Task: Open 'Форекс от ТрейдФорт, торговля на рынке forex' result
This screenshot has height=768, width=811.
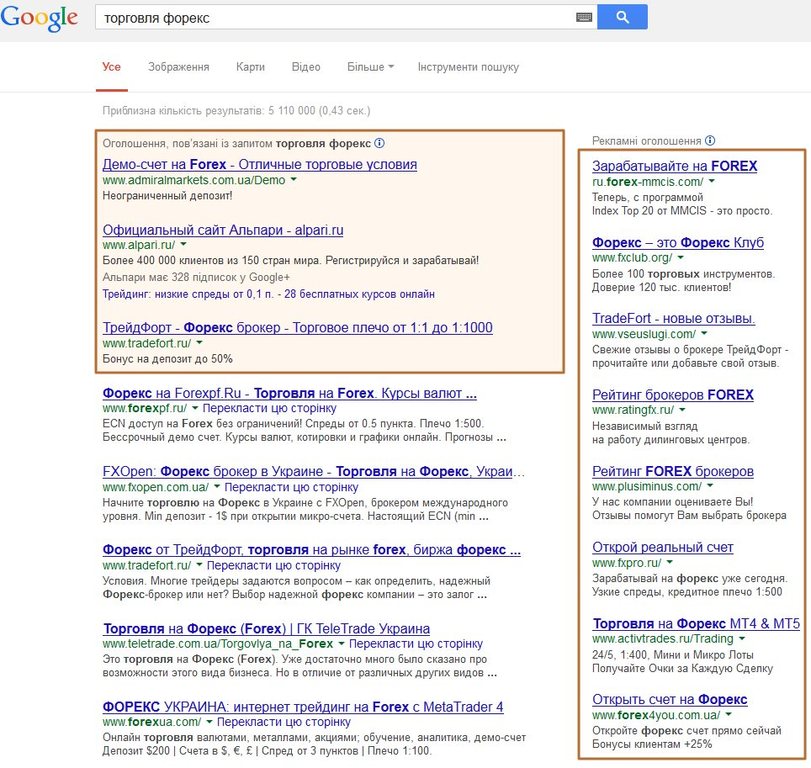Action: click(x=311, y=550)
